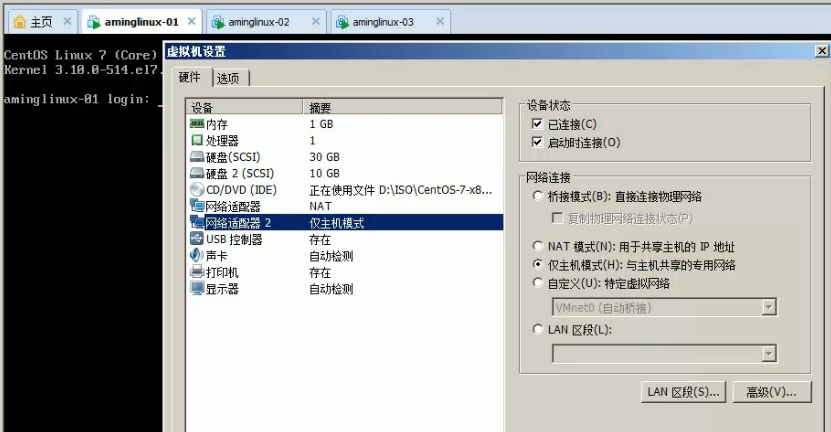Close the aminglinux-02 tab
This screenshot has width=831, height=432.
316,21
